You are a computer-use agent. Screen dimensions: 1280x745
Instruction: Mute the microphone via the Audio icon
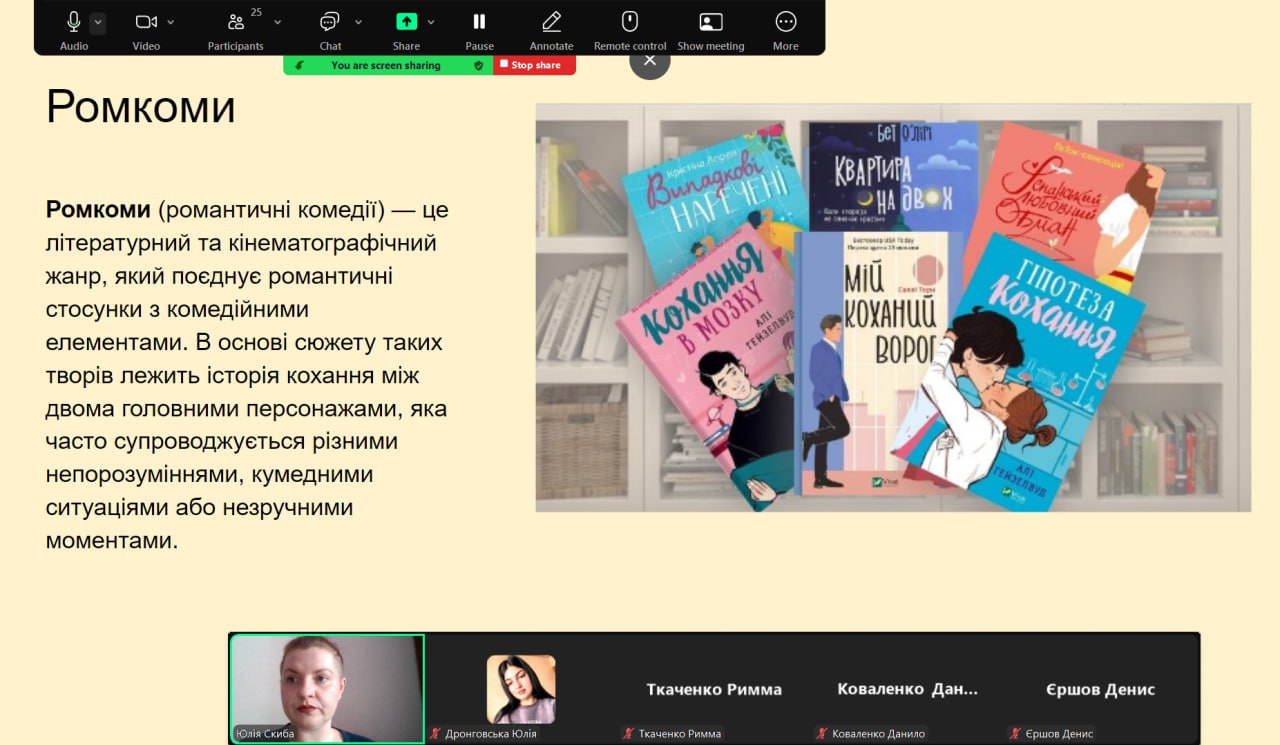click(x=73, y=21)
